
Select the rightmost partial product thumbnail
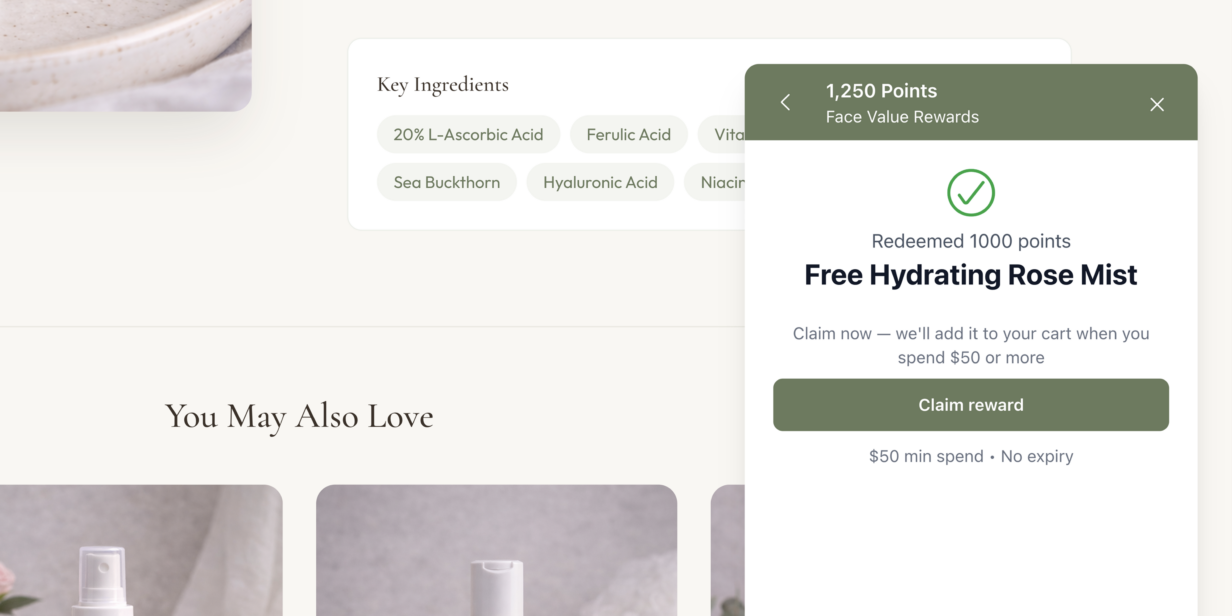click(728, 550)
